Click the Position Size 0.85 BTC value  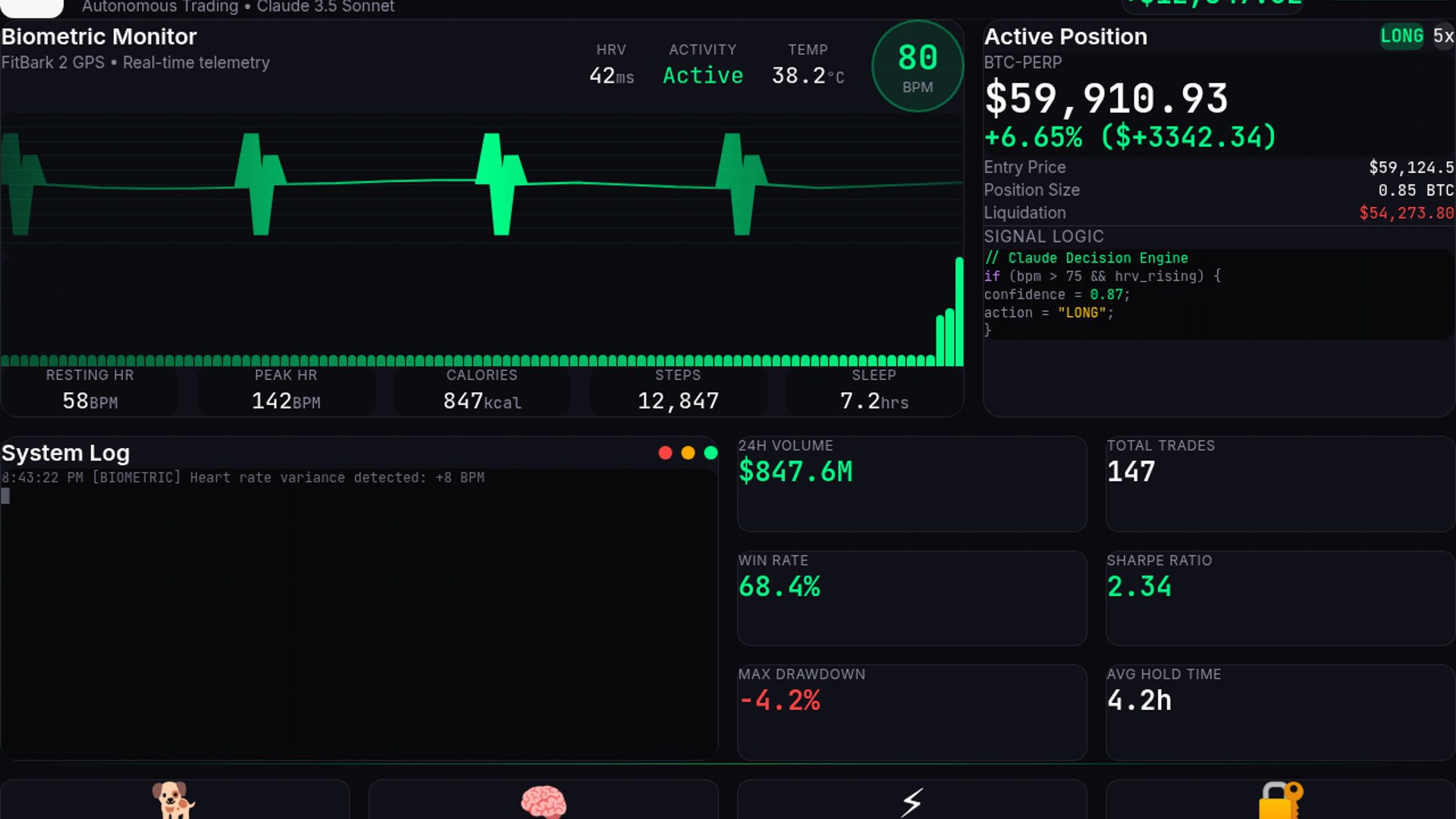click(x=1416, y=190)
